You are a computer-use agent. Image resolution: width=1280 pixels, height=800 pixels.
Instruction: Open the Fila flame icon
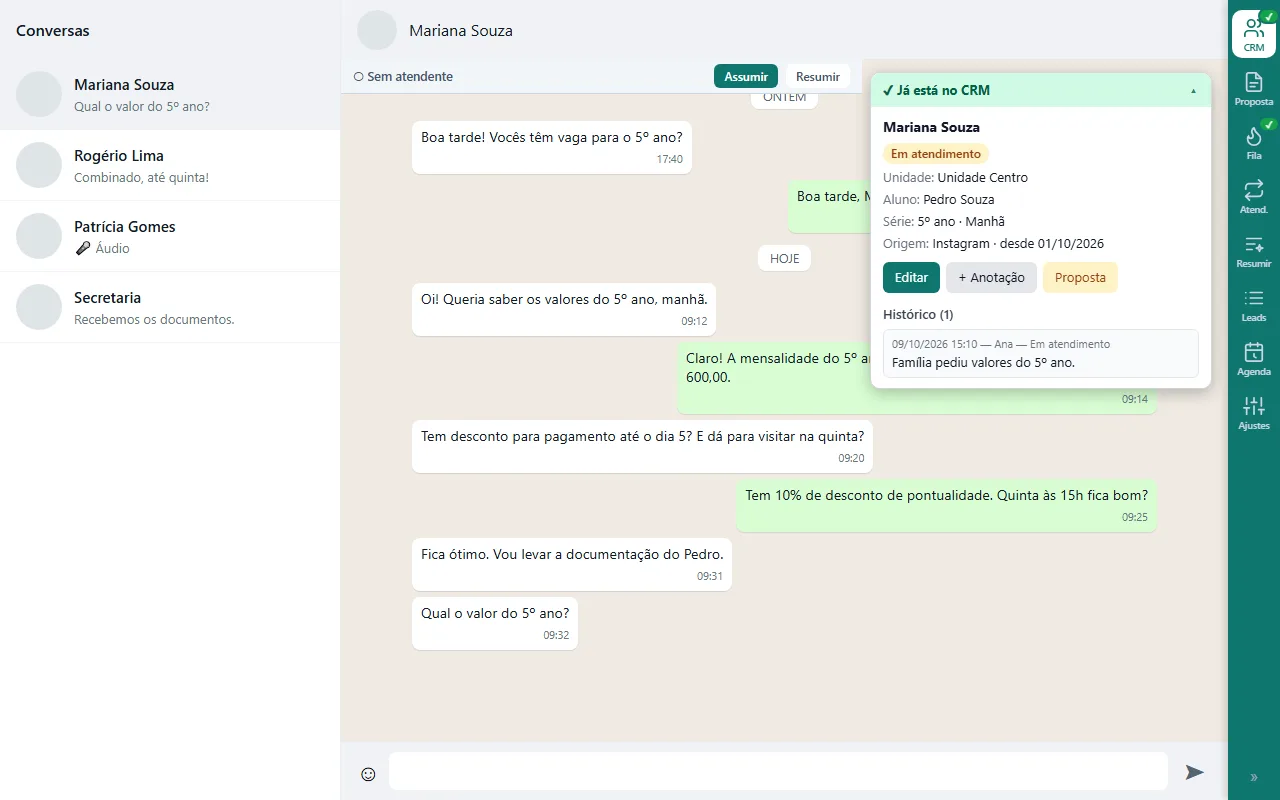click(1253, 142)
